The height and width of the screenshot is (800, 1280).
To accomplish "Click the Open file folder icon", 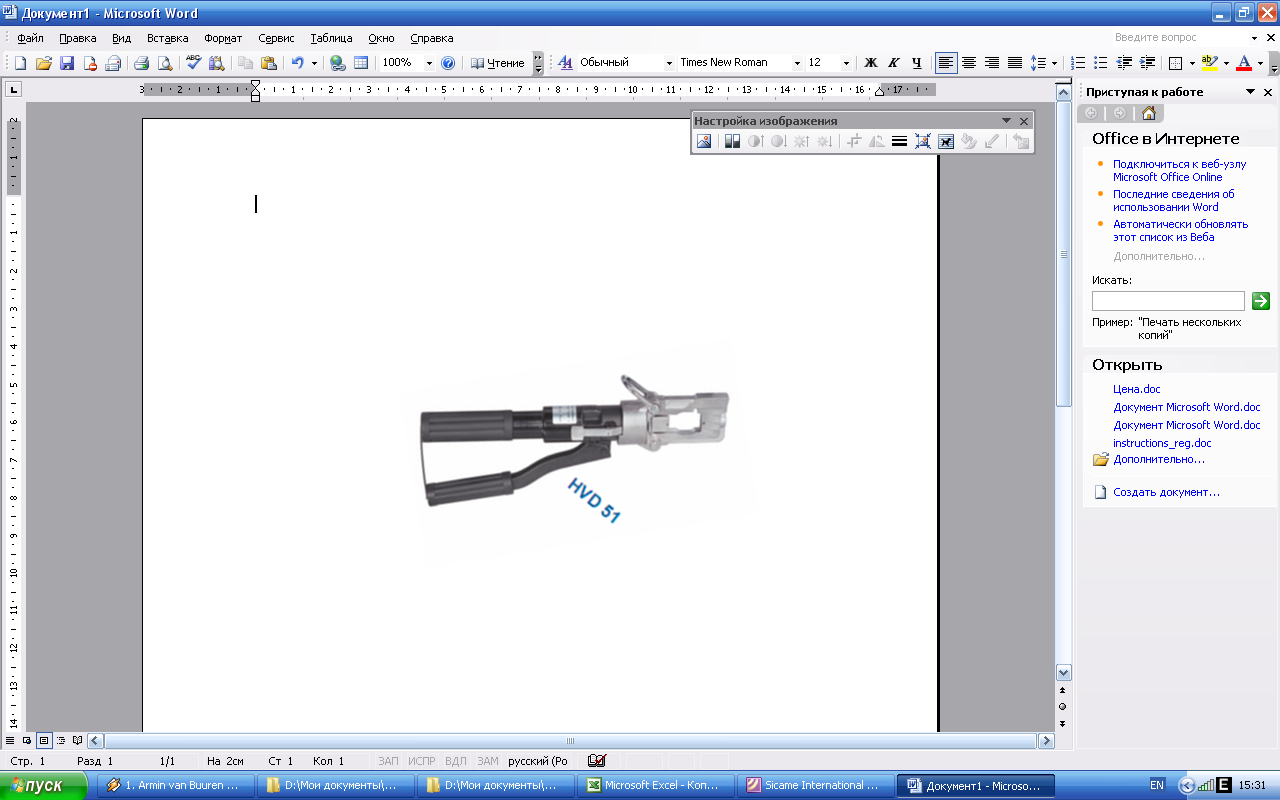I will pyautogui.click(x=43, y=63).
